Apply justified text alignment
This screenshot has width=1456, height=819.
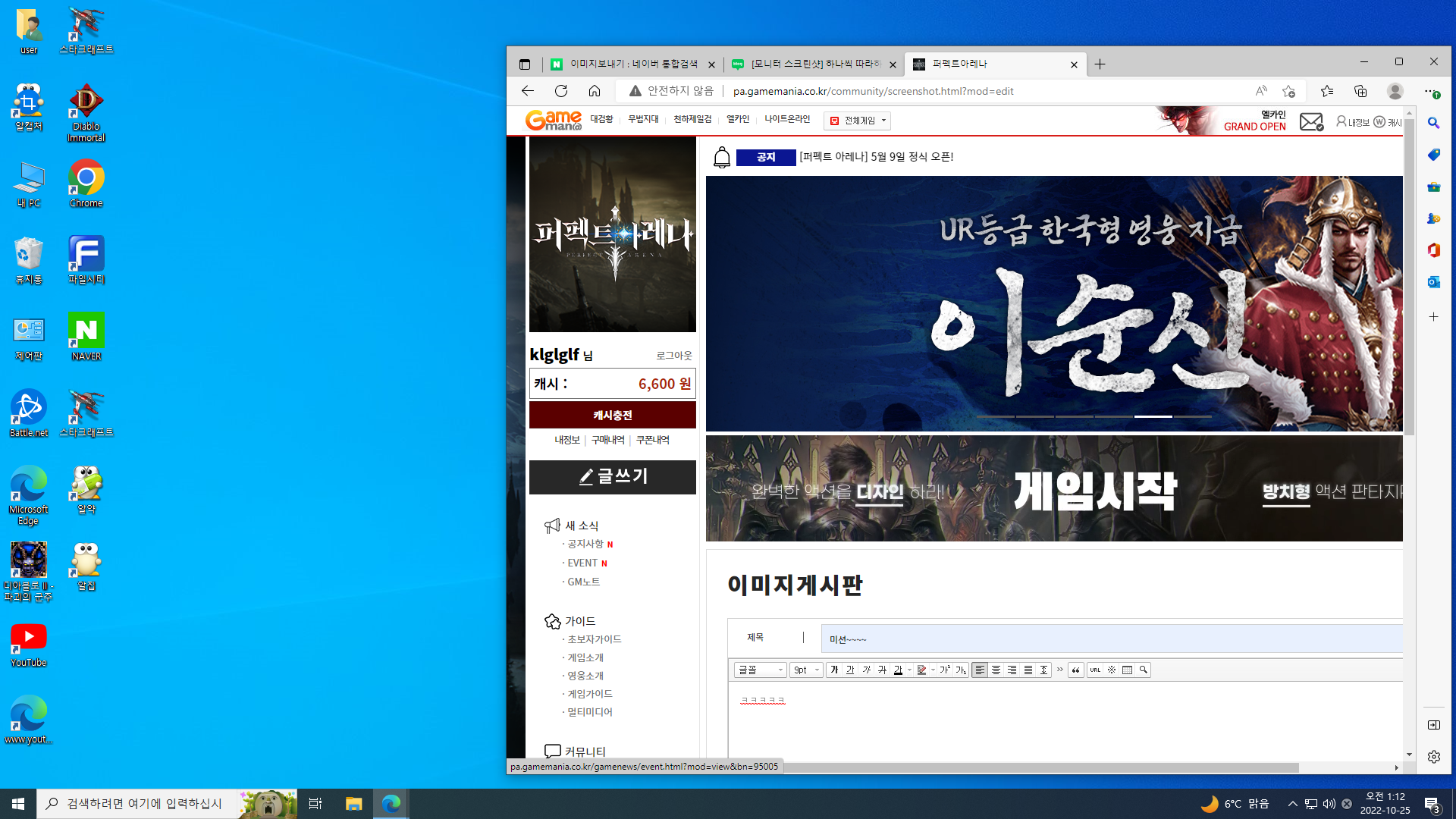1028,670
